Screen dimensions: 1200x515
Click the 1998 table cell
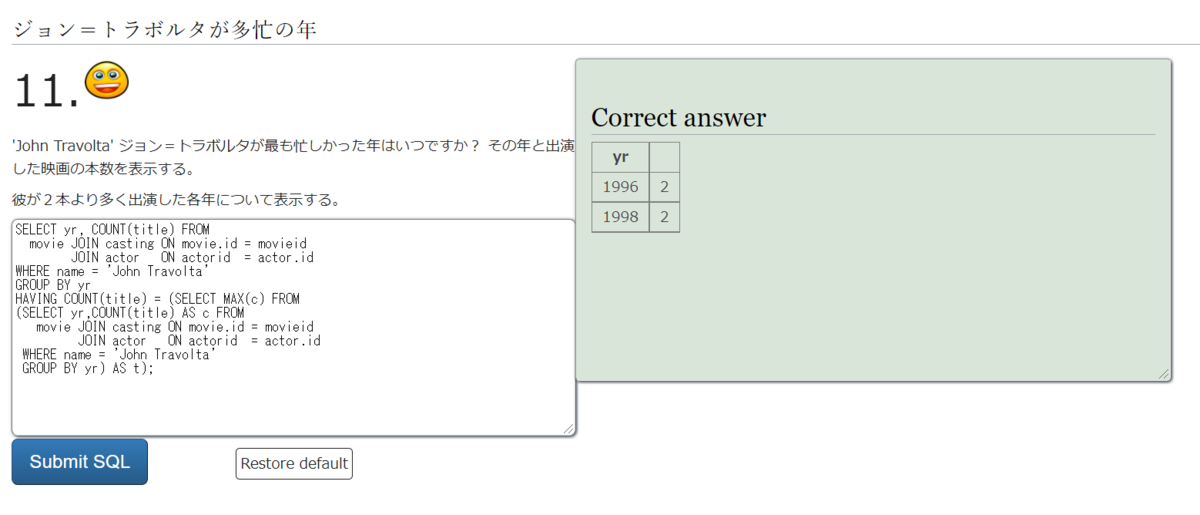(x=620, y=217)
